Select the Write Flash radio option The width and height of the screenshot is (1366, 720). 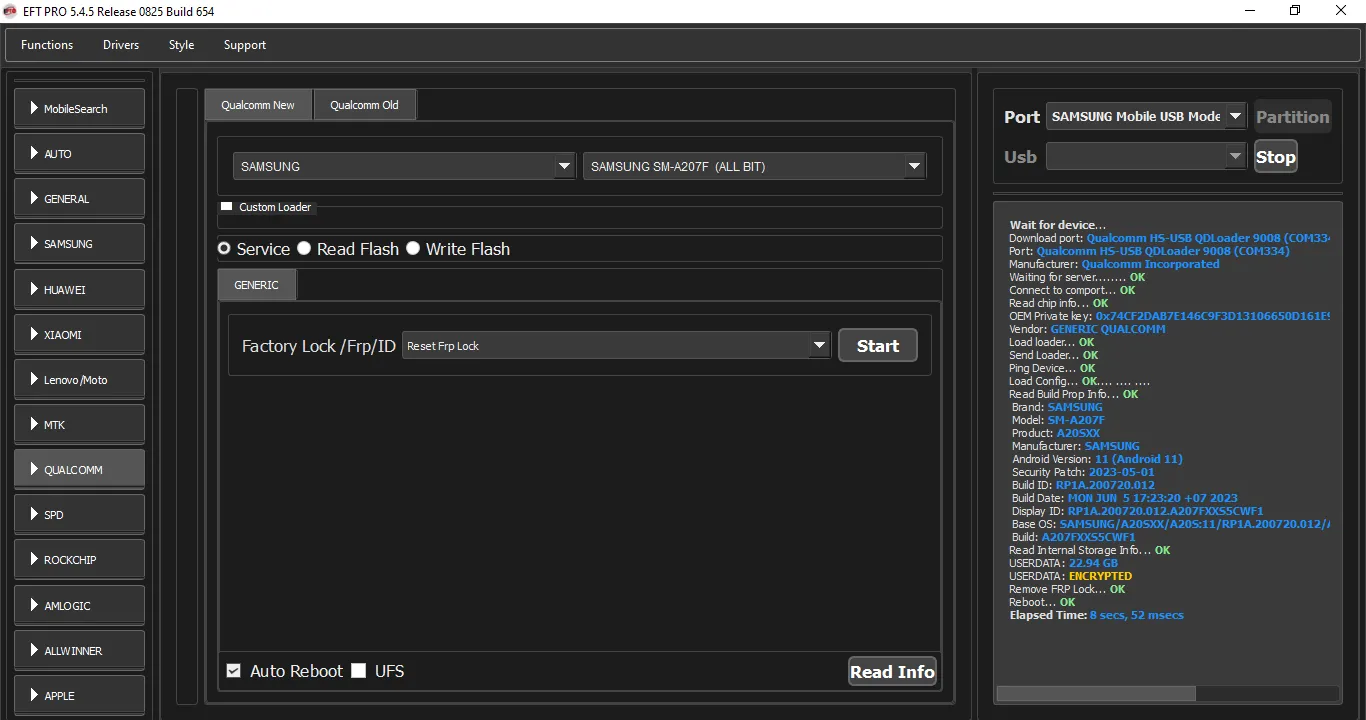[x=413, y=248]
